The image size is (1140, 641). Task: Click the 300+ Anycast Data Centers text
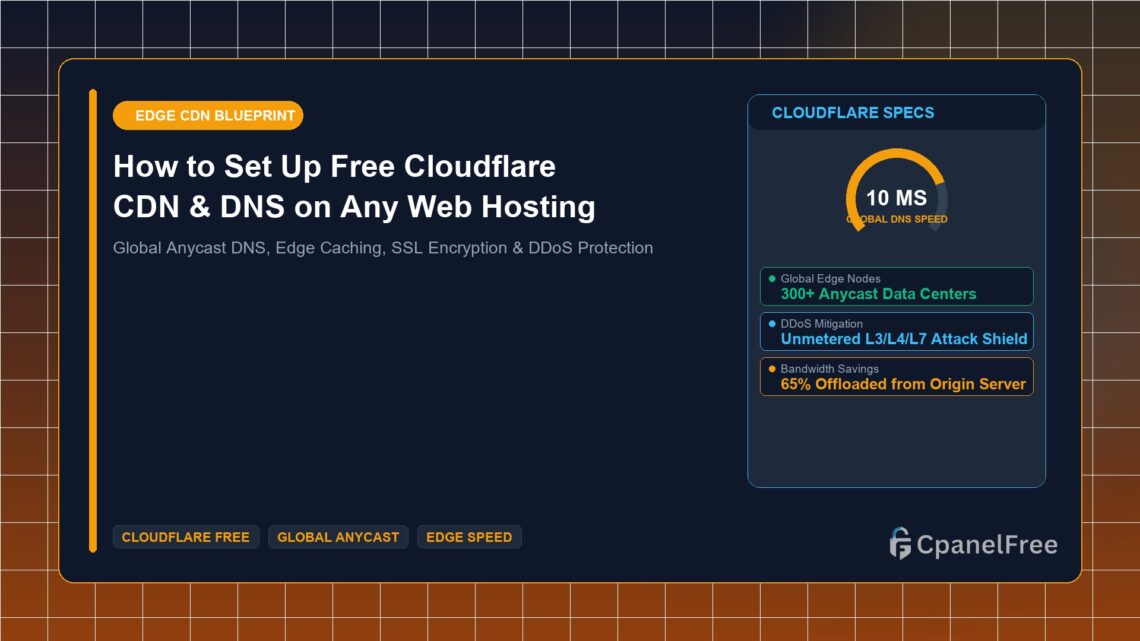[x=878, y=294]
